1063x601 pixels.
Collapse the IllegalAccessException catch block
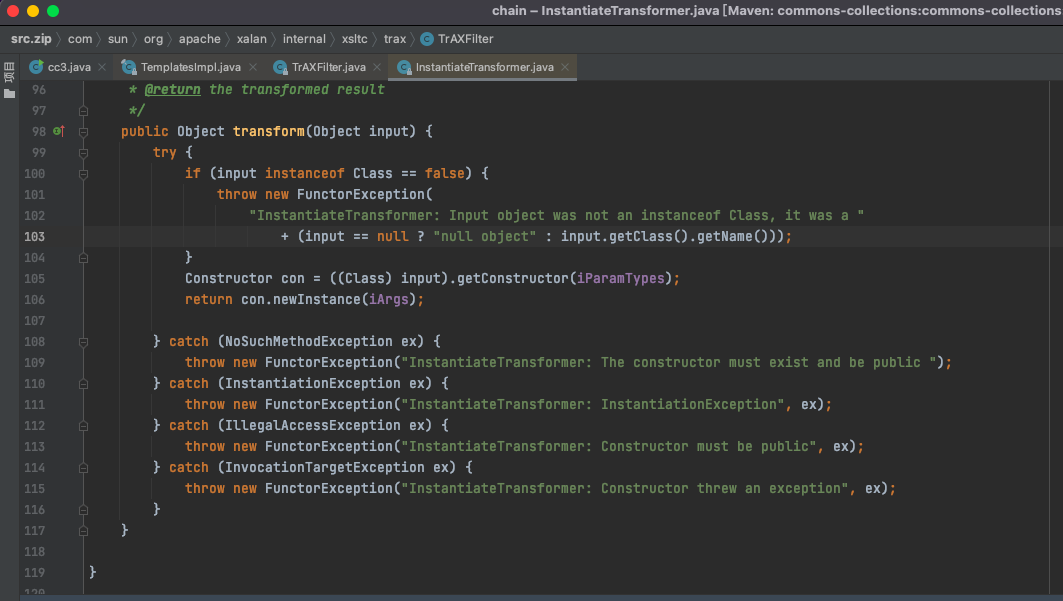coord(83,426)
